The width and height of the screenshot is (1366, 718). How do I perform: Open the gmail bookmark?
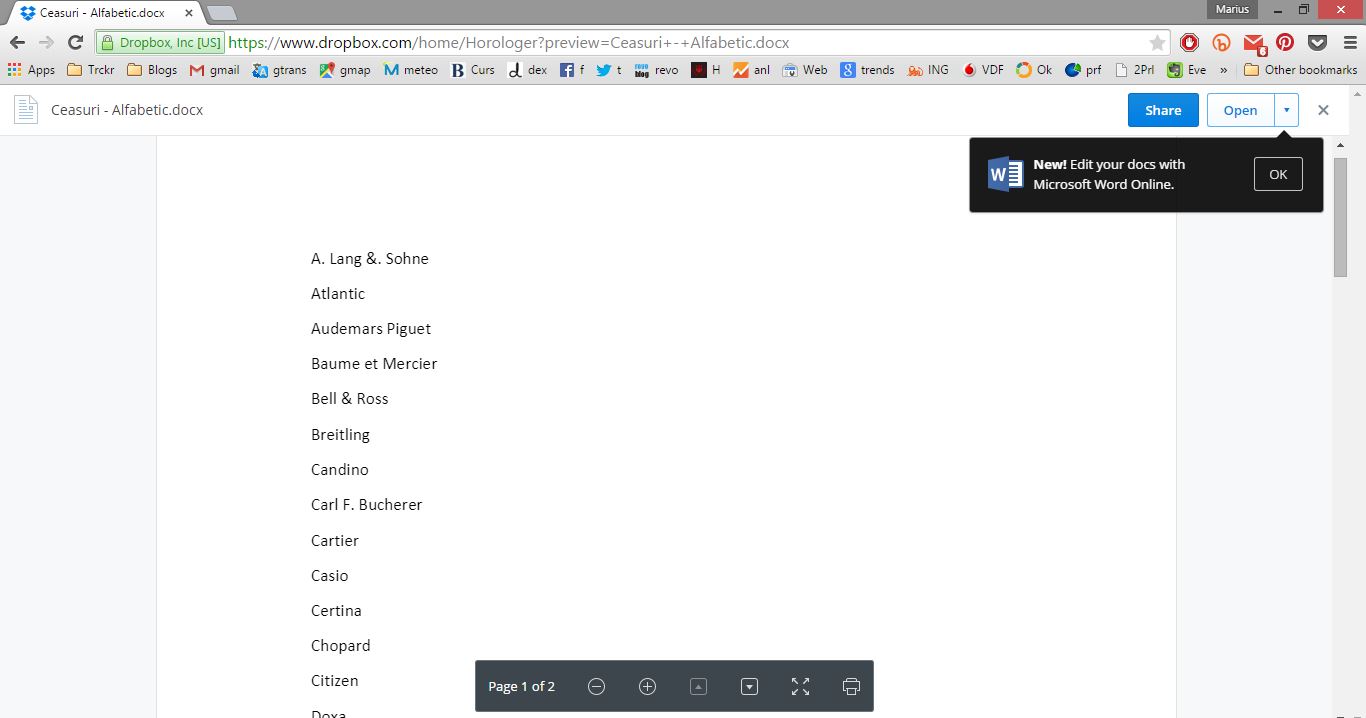pos(215,70)
